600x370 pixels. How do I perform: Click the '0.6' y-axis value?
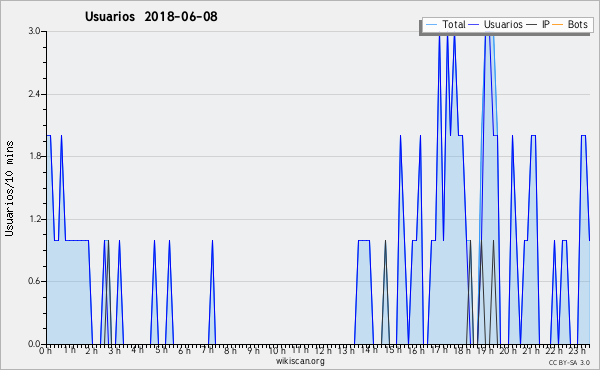[x=34, y=281]
